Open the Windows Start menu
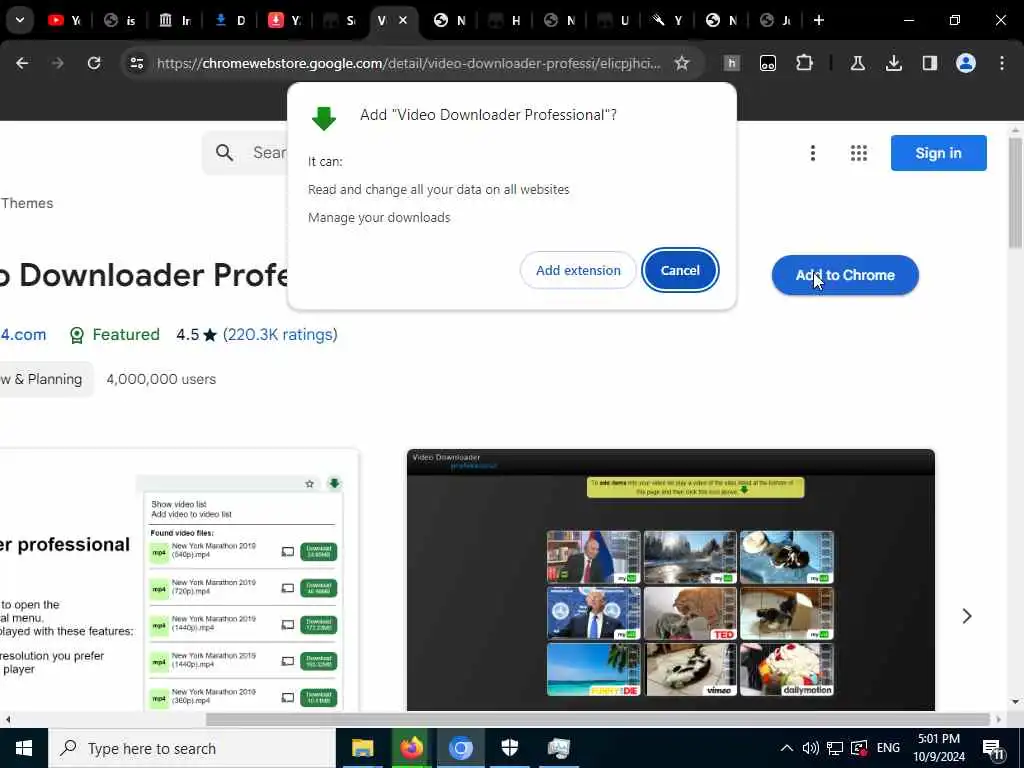 [x=24, y=748]
